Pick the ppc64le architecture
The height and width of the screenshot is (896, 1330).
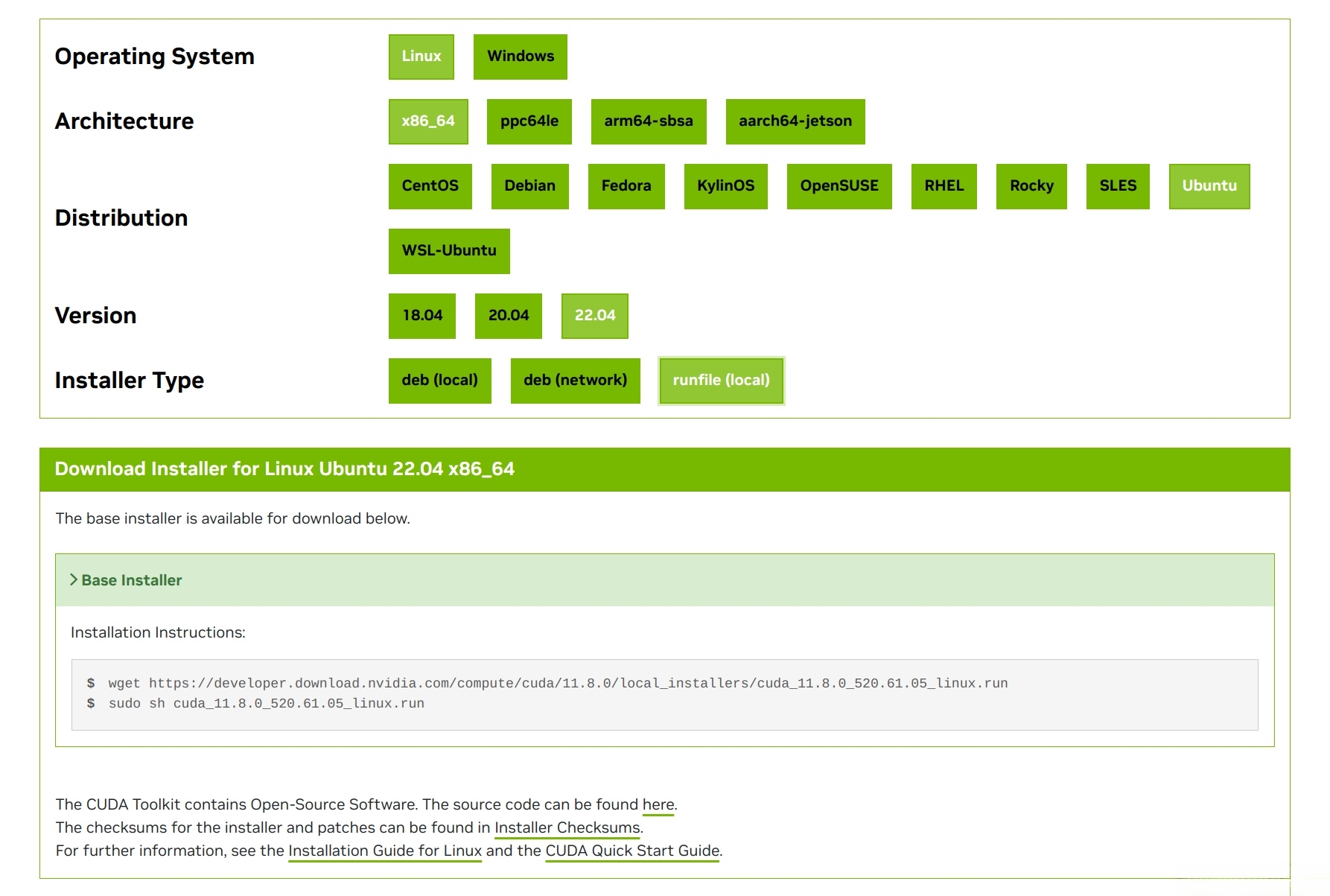(529, 121)
